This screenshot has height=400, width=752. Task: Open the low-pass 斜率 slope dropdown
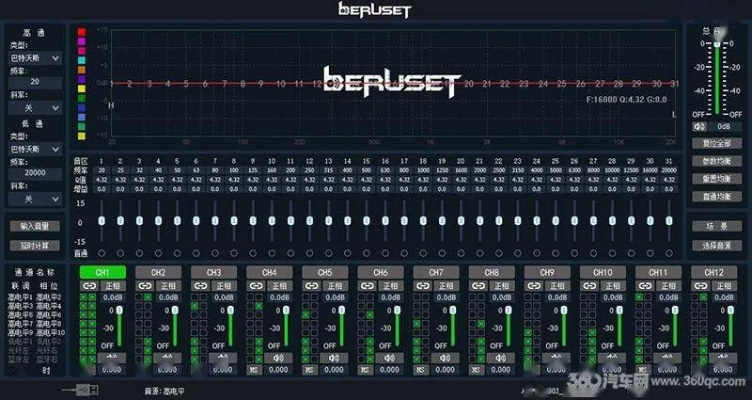click(x=34, y=199)
